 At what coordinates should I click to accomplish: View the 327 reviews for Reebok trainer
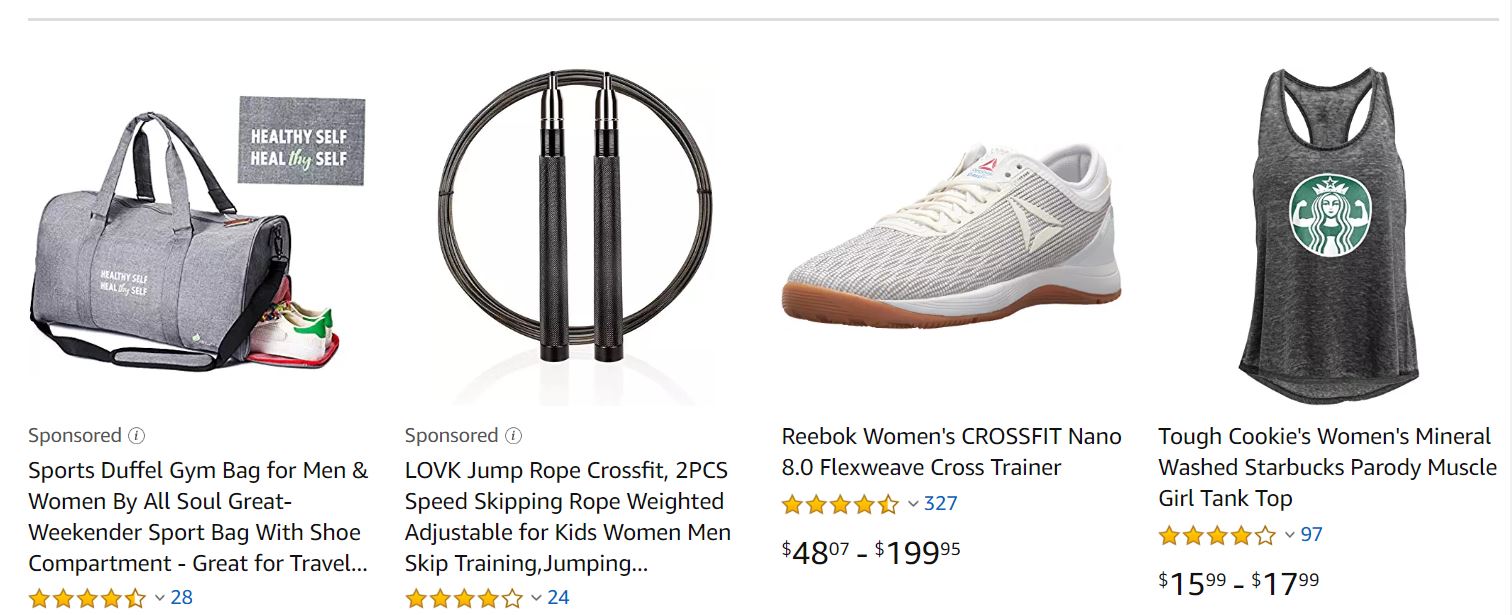tap(940, 504)
